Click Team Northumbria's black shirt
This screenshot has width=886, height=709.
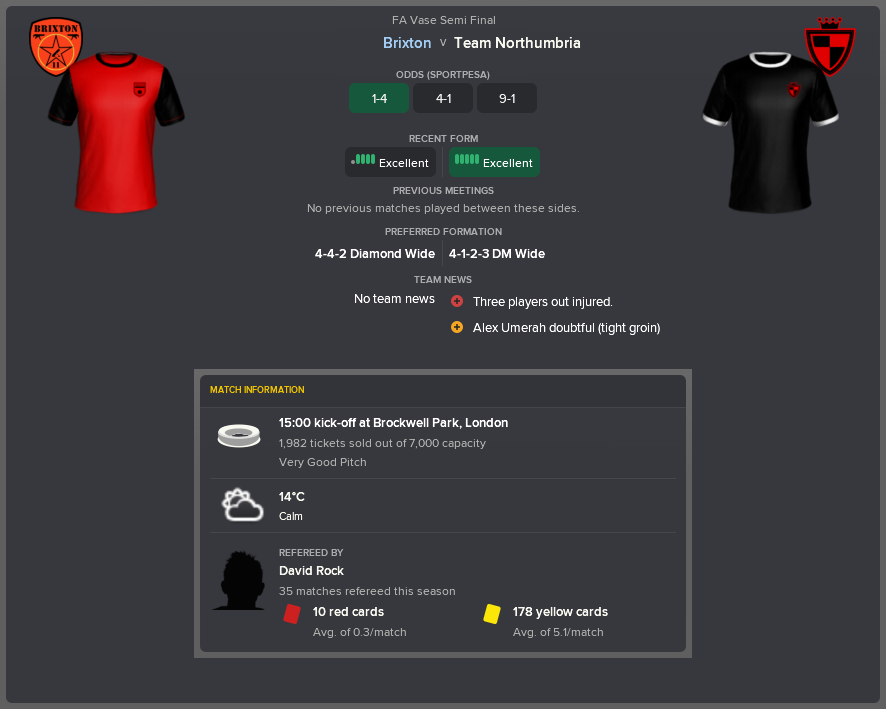pos(770,133)
